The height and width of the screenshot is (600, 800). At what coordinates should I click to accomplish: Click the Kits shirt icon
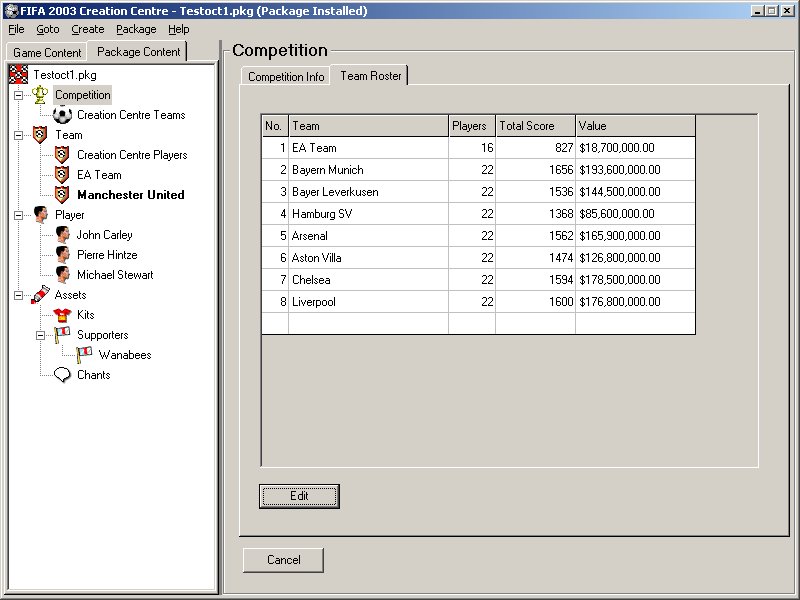(x=62, y=315)
